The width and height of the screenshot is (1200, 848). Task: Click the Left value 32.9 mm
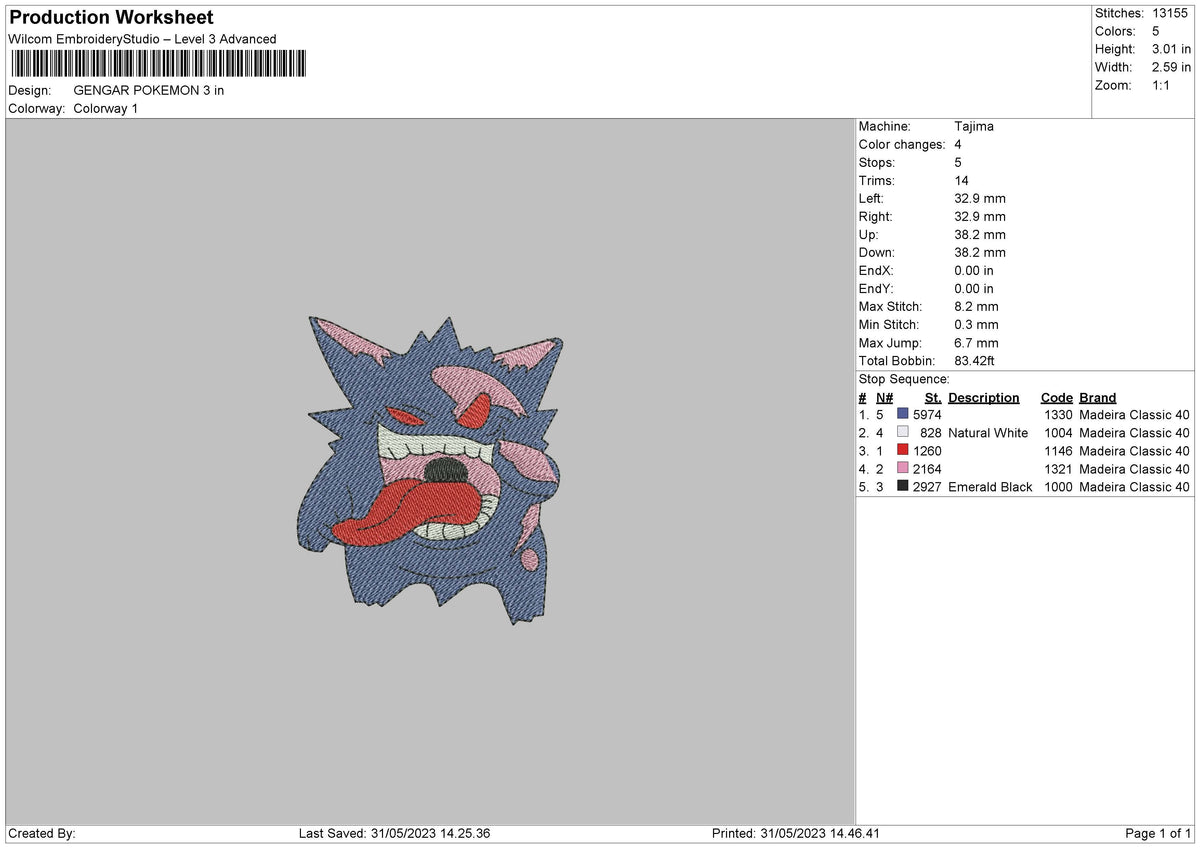[x=980, y=198]
